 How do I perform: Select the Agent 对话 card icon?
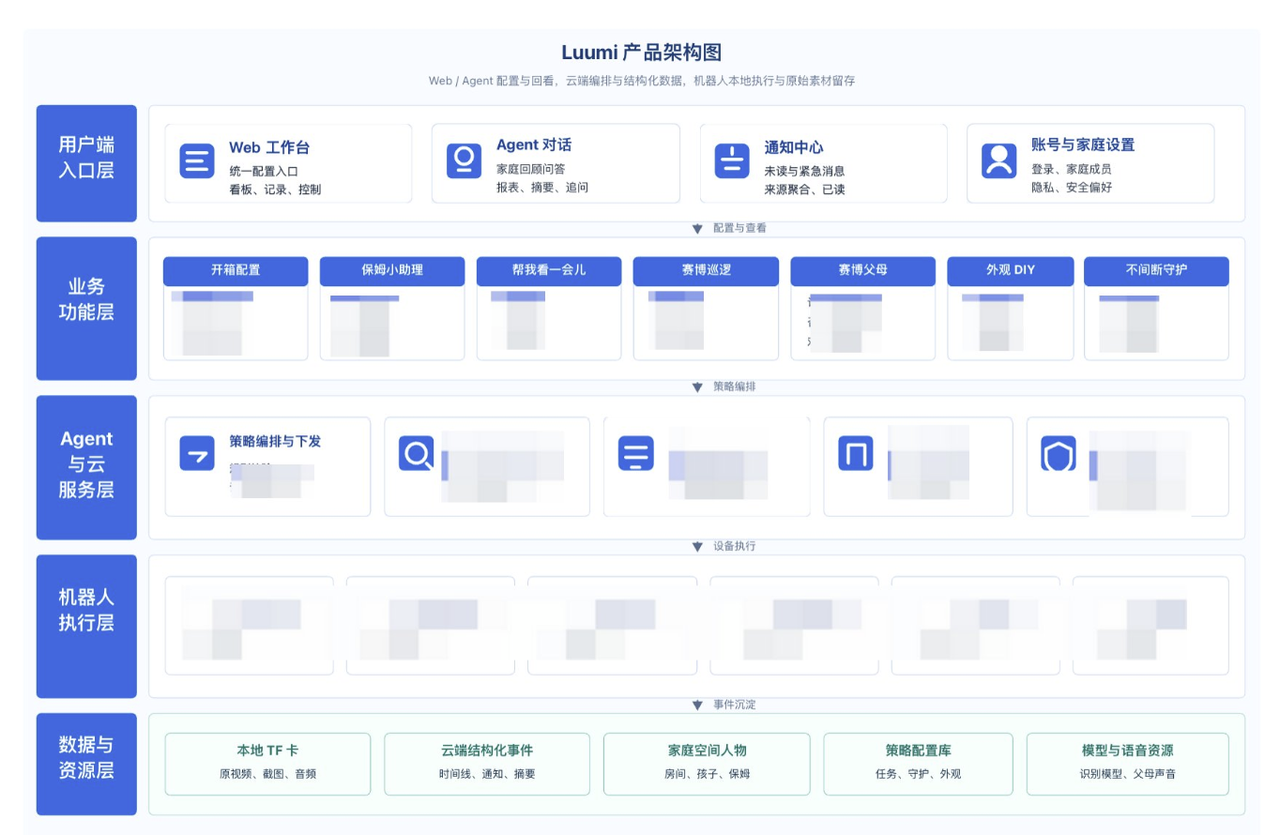pos(464,161)
